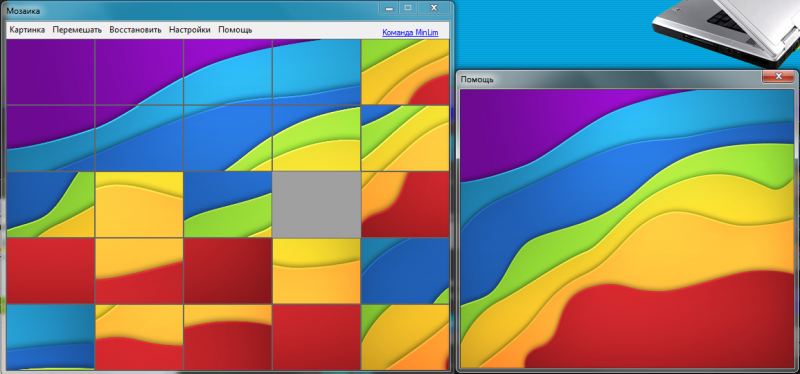This screenshot has width=800, height=374.
Task: Open the Картинка menu
Action: tap(27, 30)
